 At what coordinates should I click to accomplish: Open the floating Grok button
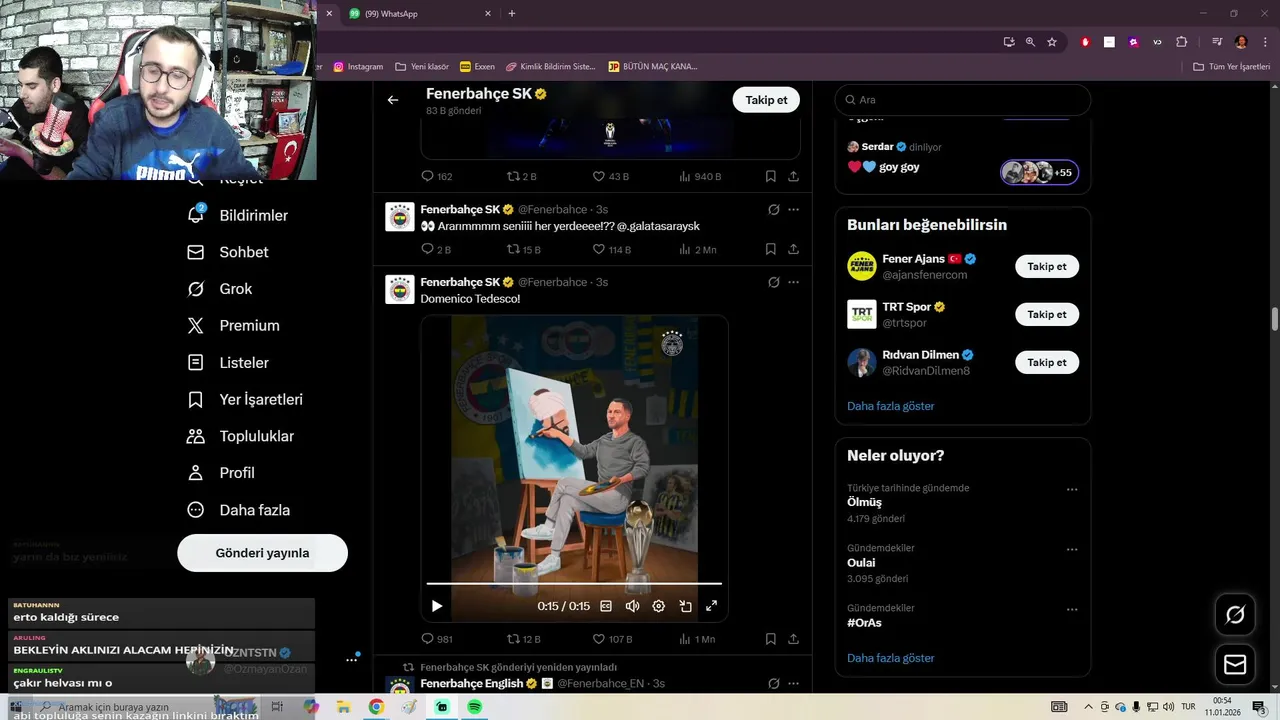[x=1235, y=615]
